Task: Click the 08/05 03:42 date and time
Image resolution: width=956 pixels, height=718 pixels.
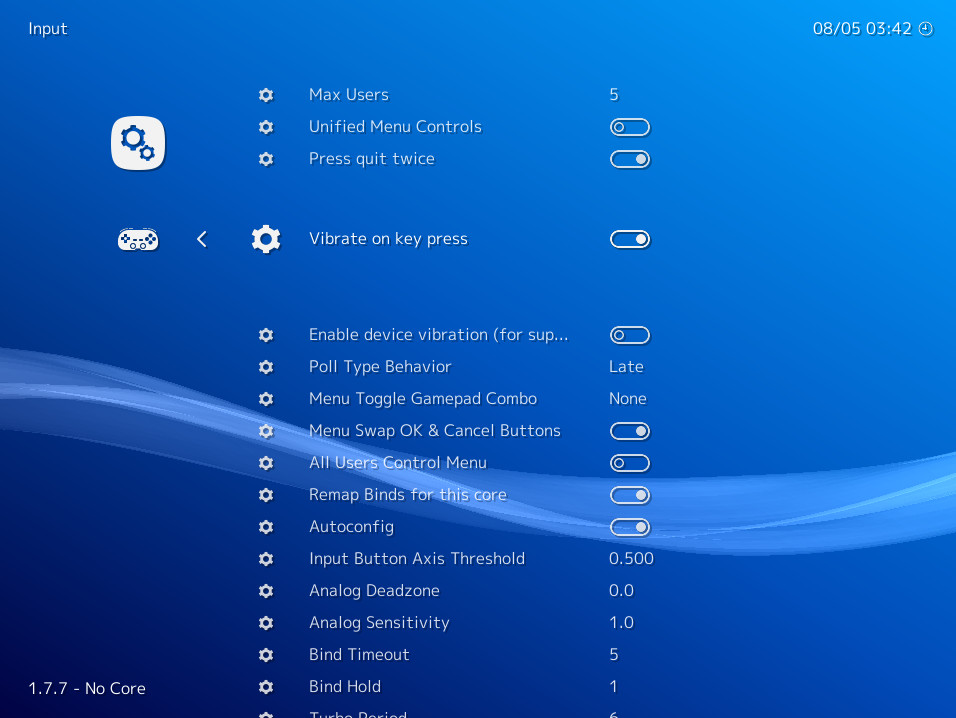Action: click(x=862, y=29)
